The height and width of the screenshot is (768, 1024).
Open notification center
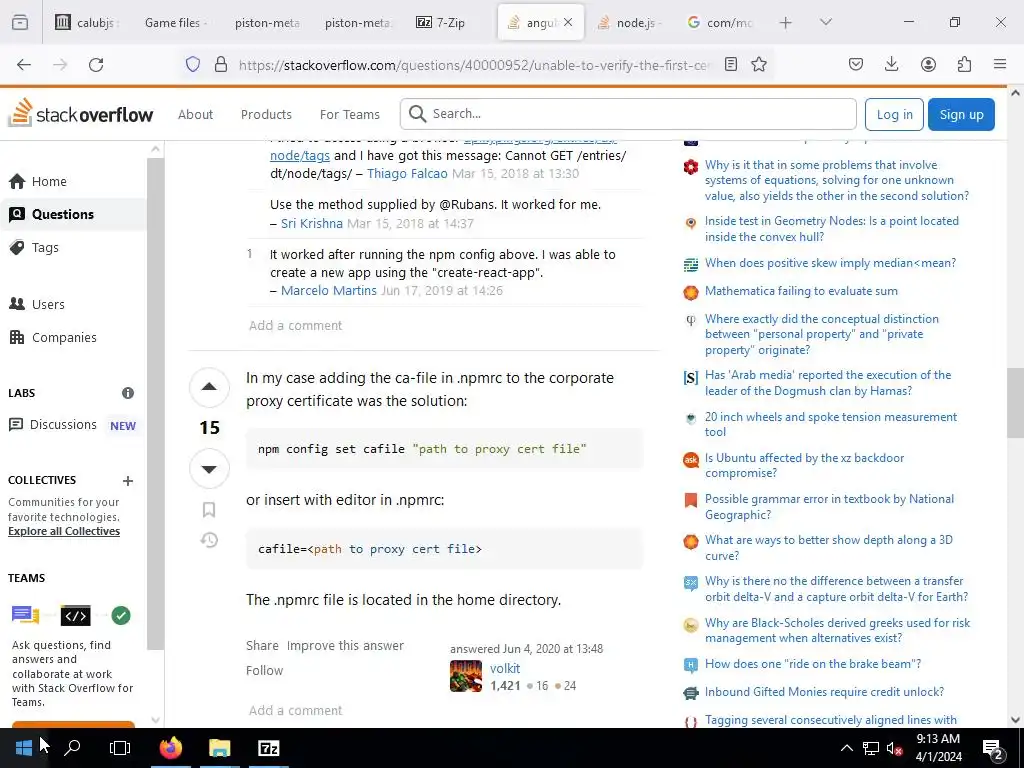click(x=993, y=748)
